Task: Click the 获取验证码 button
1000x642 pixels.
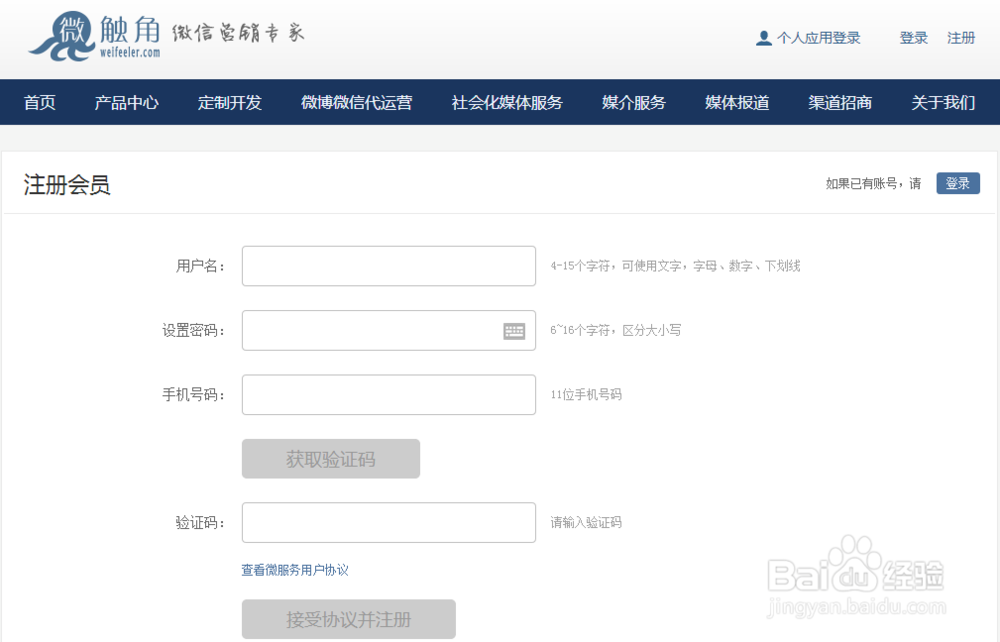Action: coord(330,458)
